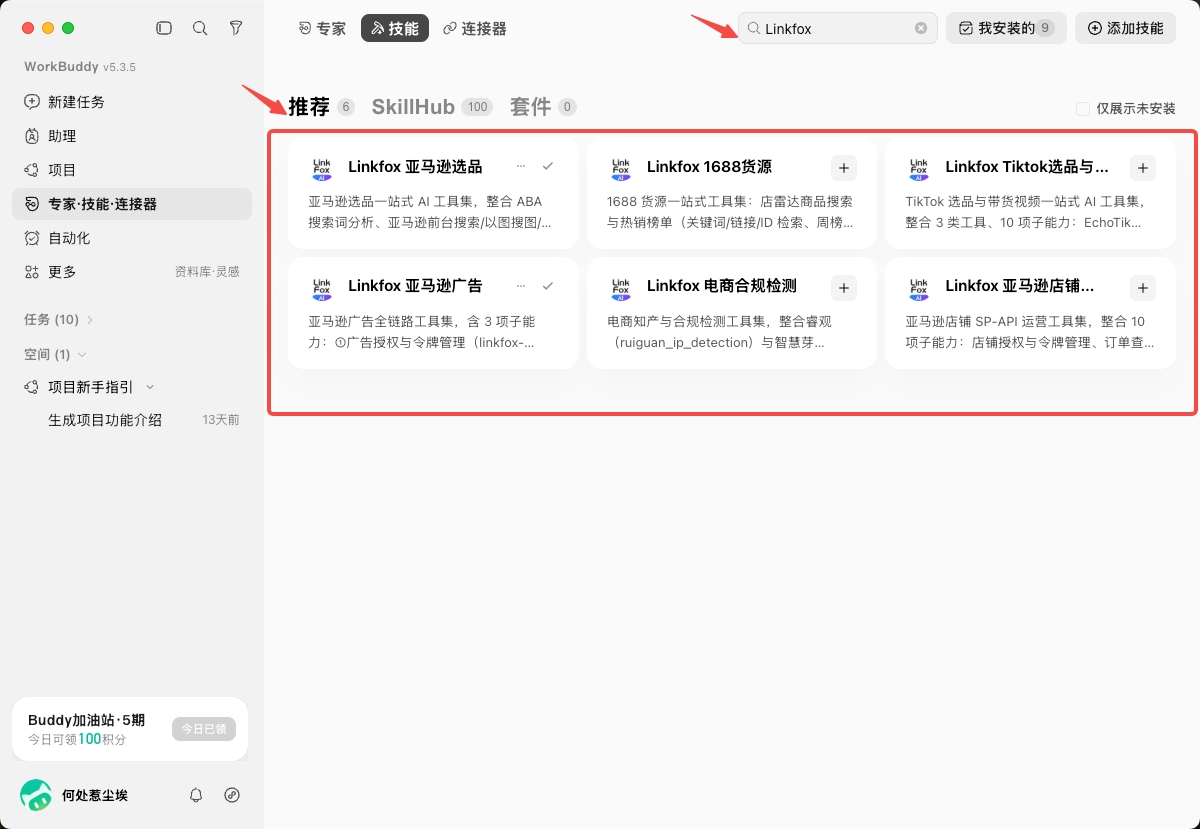Click Linkfox 1688货源 logo icon
Image resolution: width=1200 pixels, height=829 pixels.
620,169
